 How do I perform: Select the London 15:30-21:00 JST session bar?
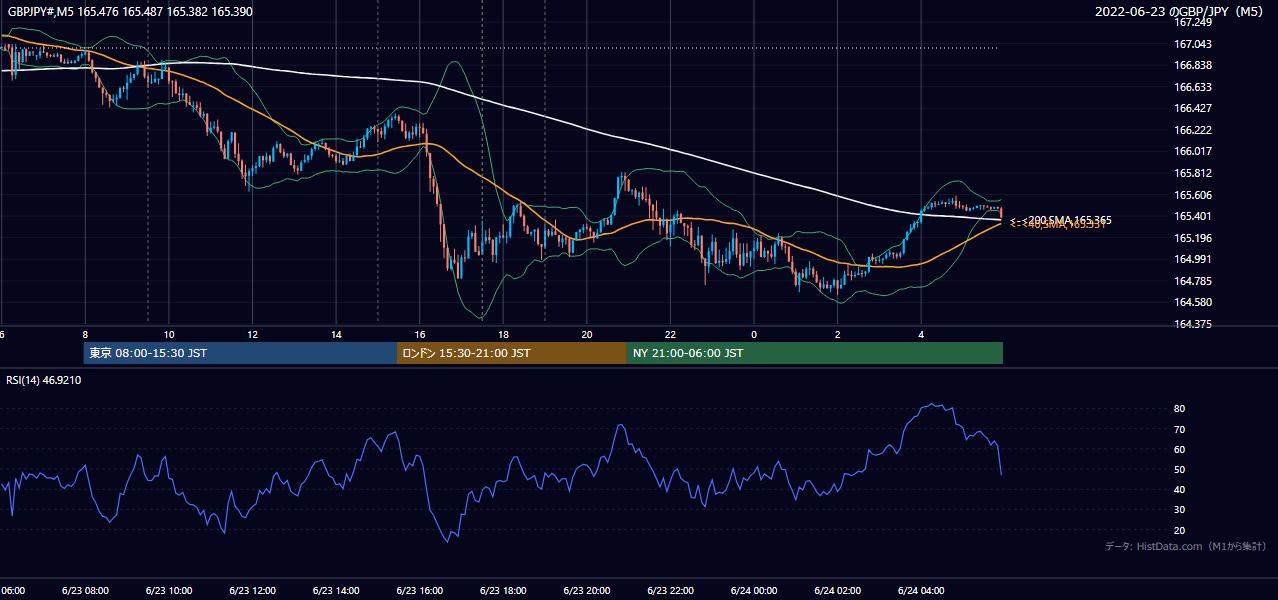(x=512, y=353)
